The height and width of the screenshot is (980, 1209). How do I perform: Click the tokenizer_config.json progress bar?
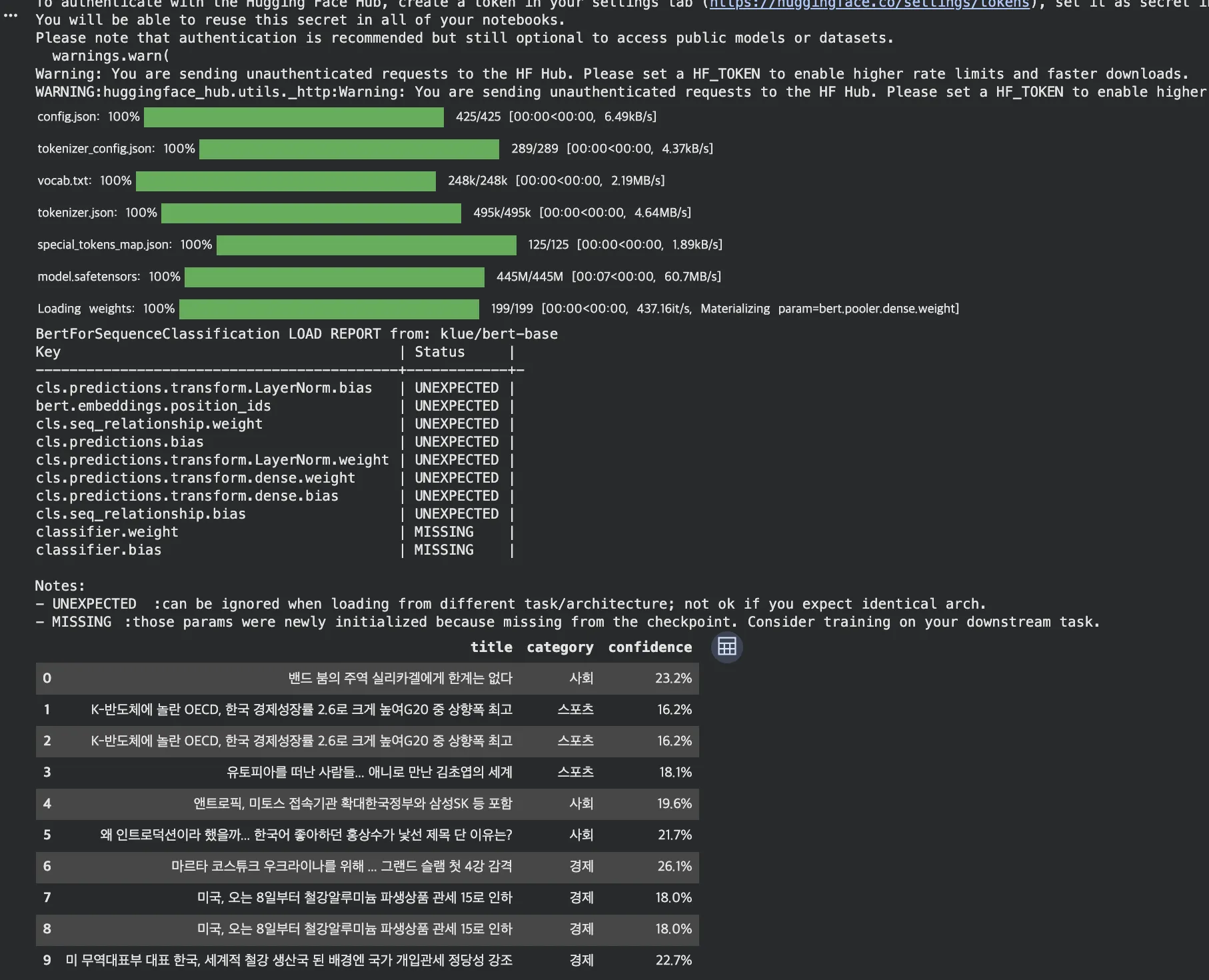tap(349, 149)
